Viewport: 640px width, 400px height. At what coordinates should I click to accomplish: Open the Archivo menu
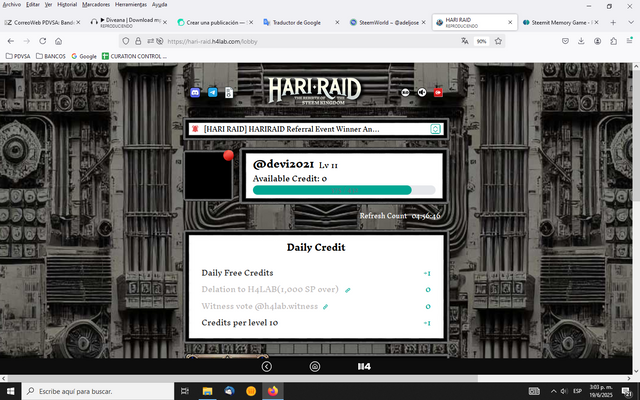click(11, 4)
